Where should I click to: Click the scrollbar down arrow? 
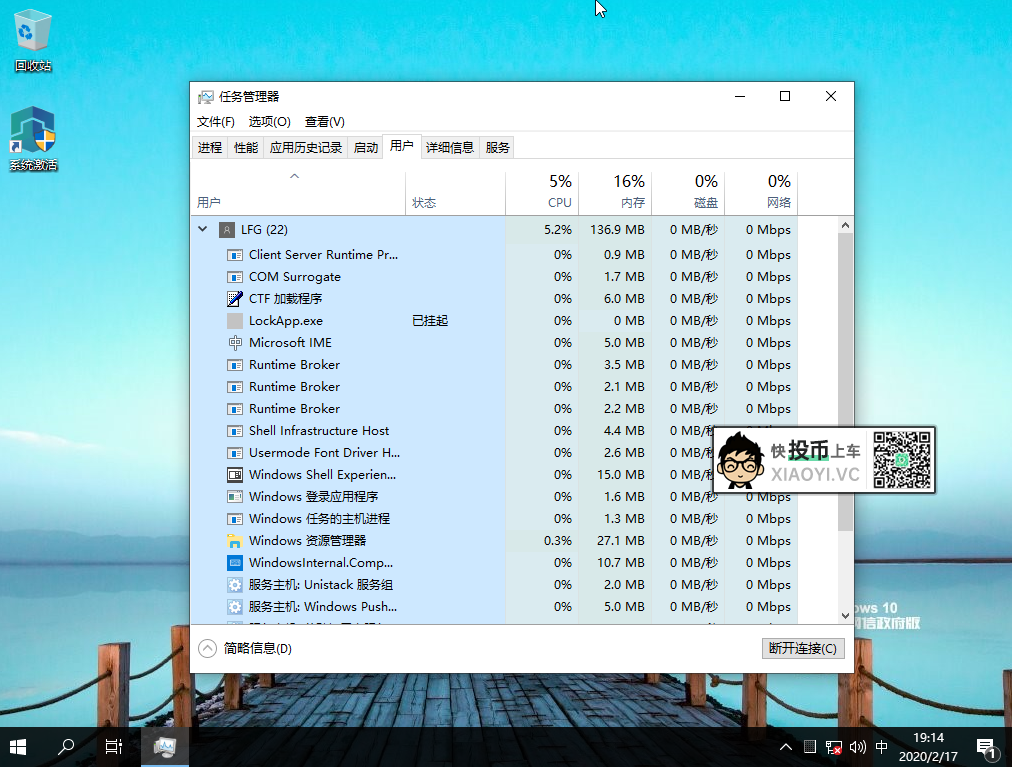click(x=846, y=616)
